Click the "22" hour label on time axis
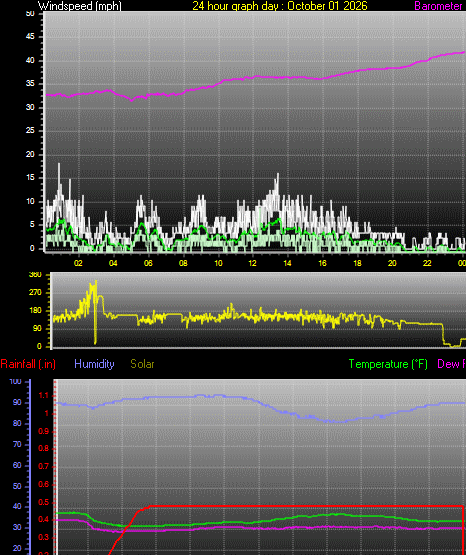The height and width of the screenshot is (555, 466). pos(427,263)
